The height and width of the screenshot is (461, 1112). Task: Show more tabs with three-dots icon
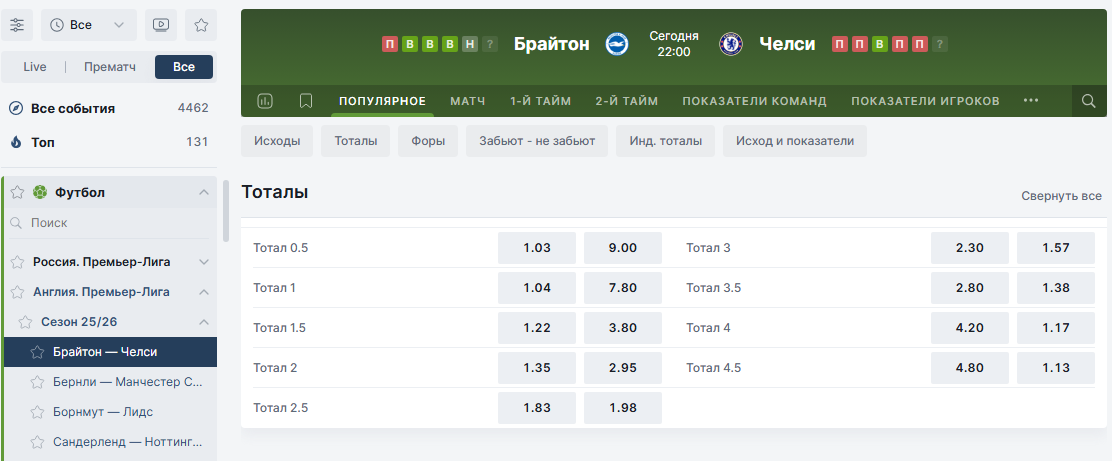click(1031, 101)
